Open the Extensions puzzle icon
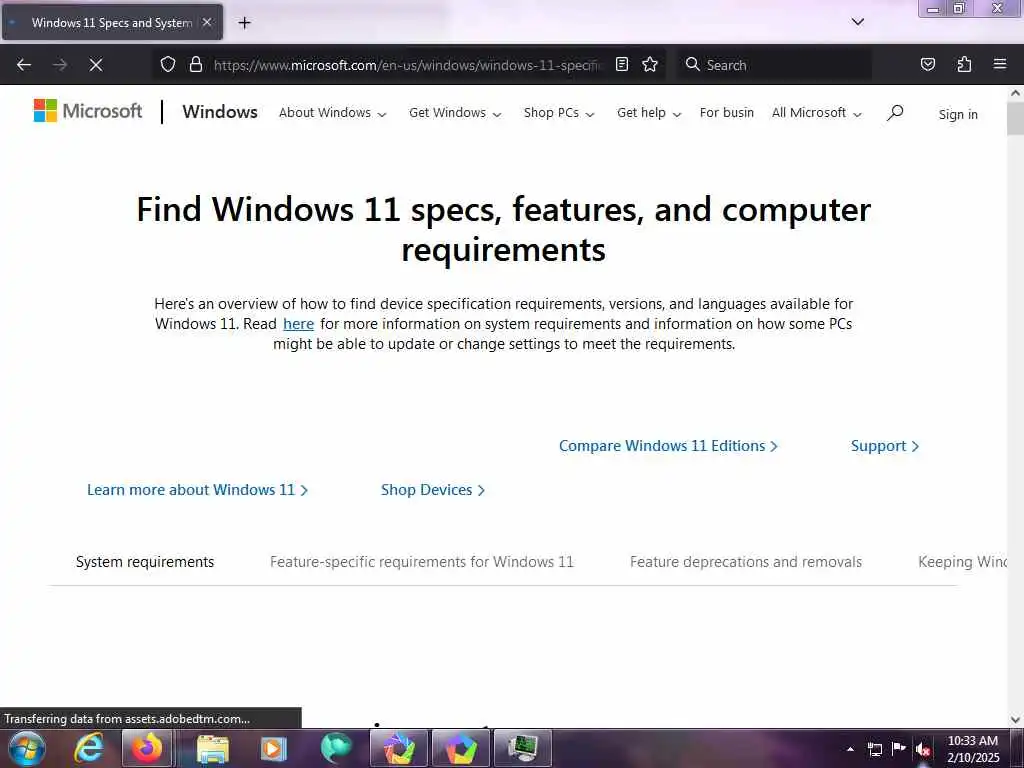This screenshot has width=1024, height=768. coord(964,65)
